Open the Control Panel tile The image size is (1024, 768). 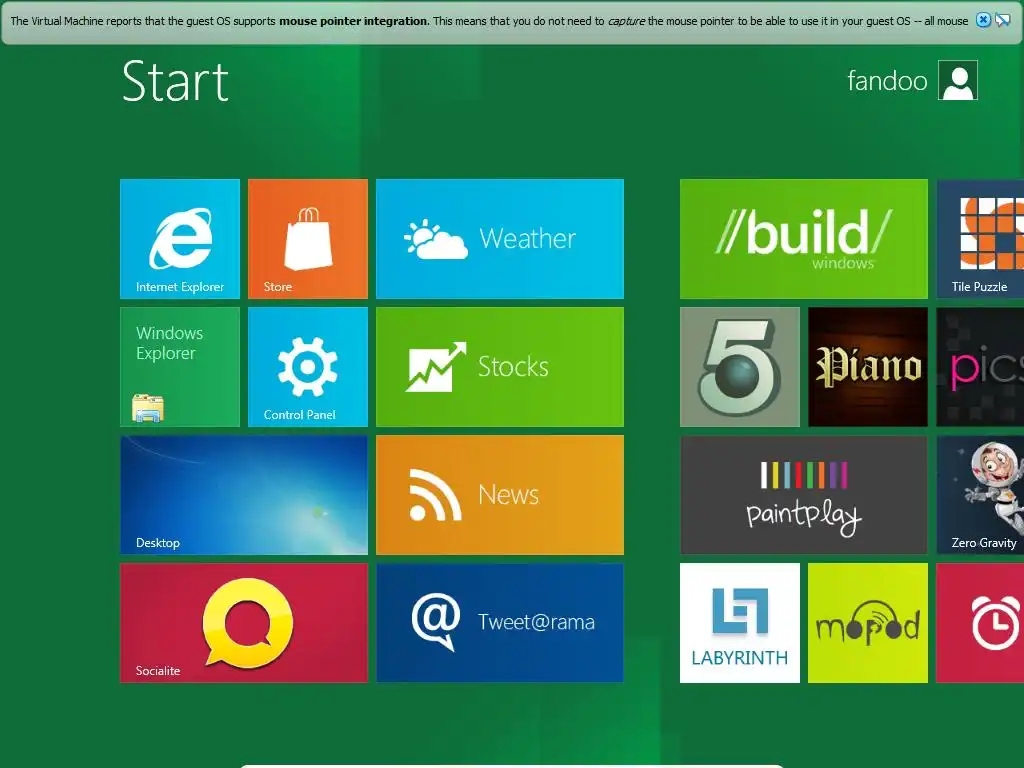pyautogui.click(x=308, y=367)
